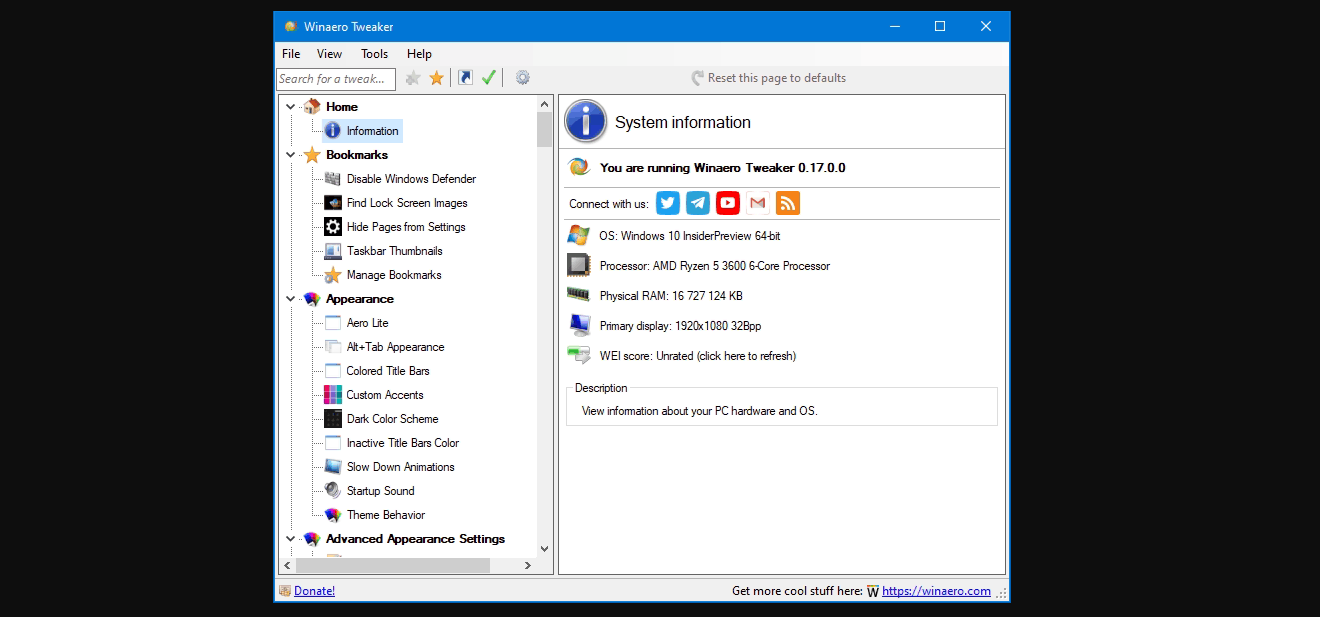Open settings via toolbar gear icon
The width and height of the screenshot is (1320, 617).
click(x=522, y=78)
